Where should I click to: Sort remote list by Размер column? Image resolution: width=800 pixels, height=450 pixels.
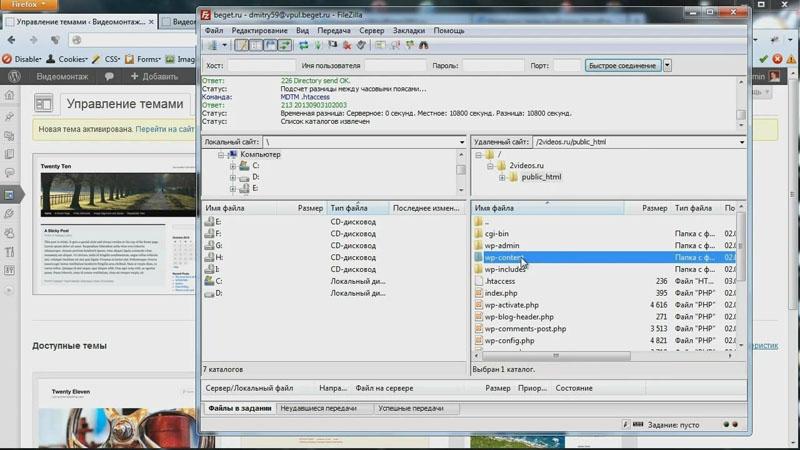[x=647, y=208]
